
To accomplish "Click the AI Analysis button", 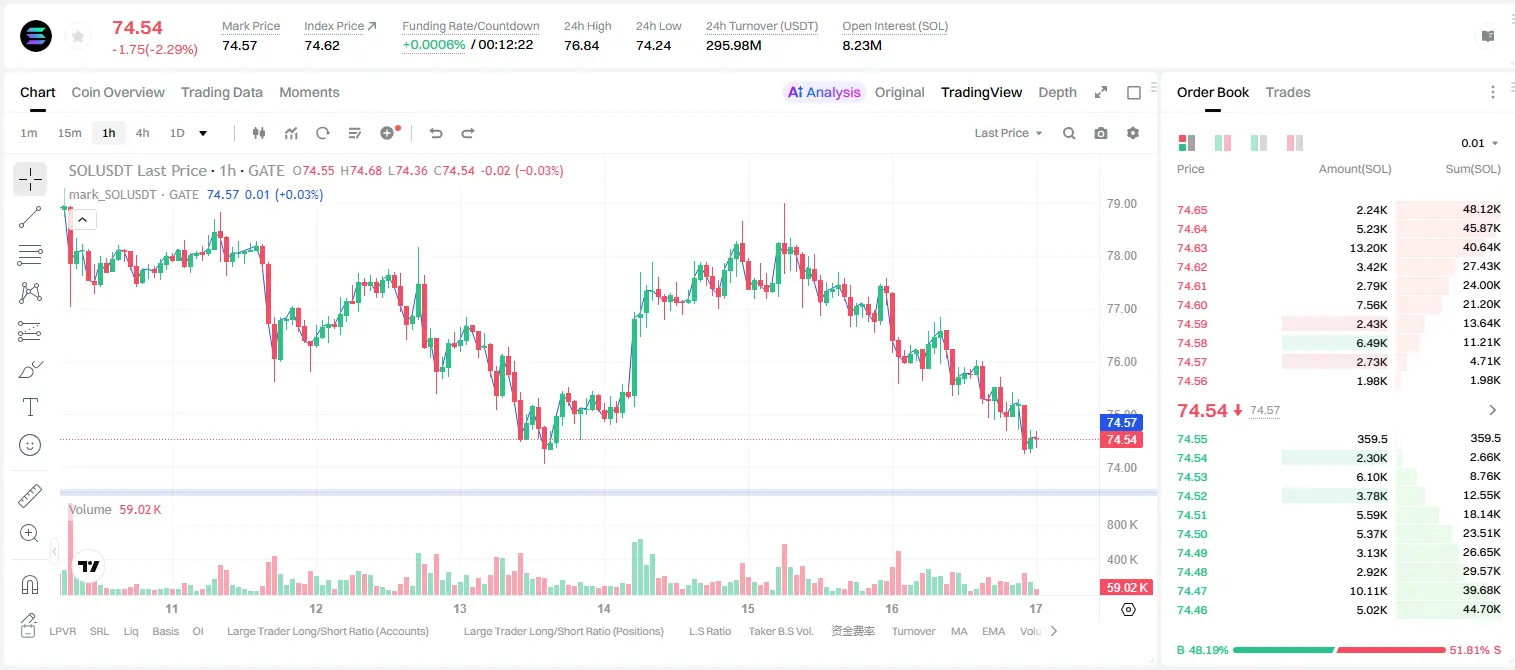I will (x=824, y=92).
